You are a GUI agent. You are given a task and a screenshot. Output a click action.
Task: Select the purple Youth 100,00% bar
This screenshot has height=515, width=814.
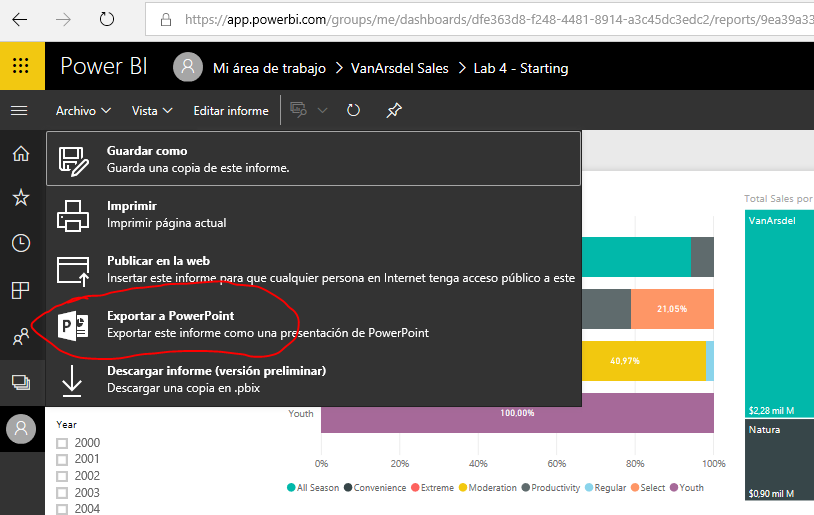[517, 413]
